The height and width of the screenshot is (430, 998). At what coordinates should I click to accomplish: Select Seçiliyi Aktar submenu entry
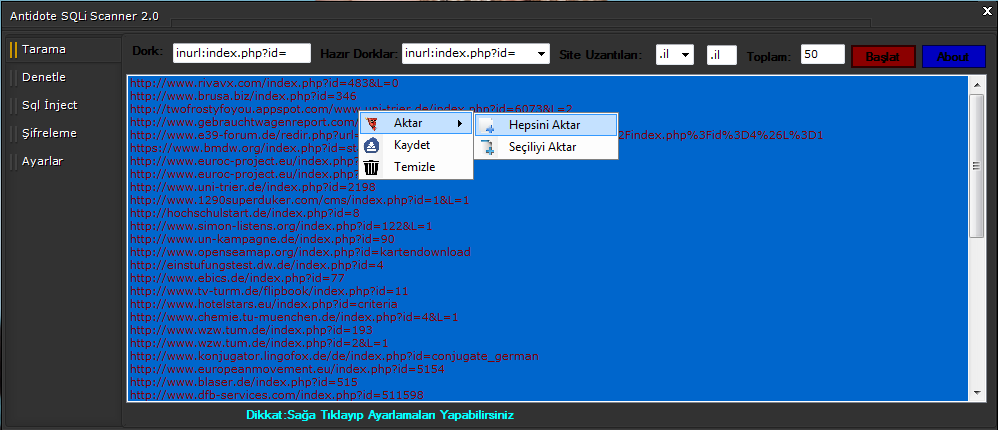[x=546, y=147]
